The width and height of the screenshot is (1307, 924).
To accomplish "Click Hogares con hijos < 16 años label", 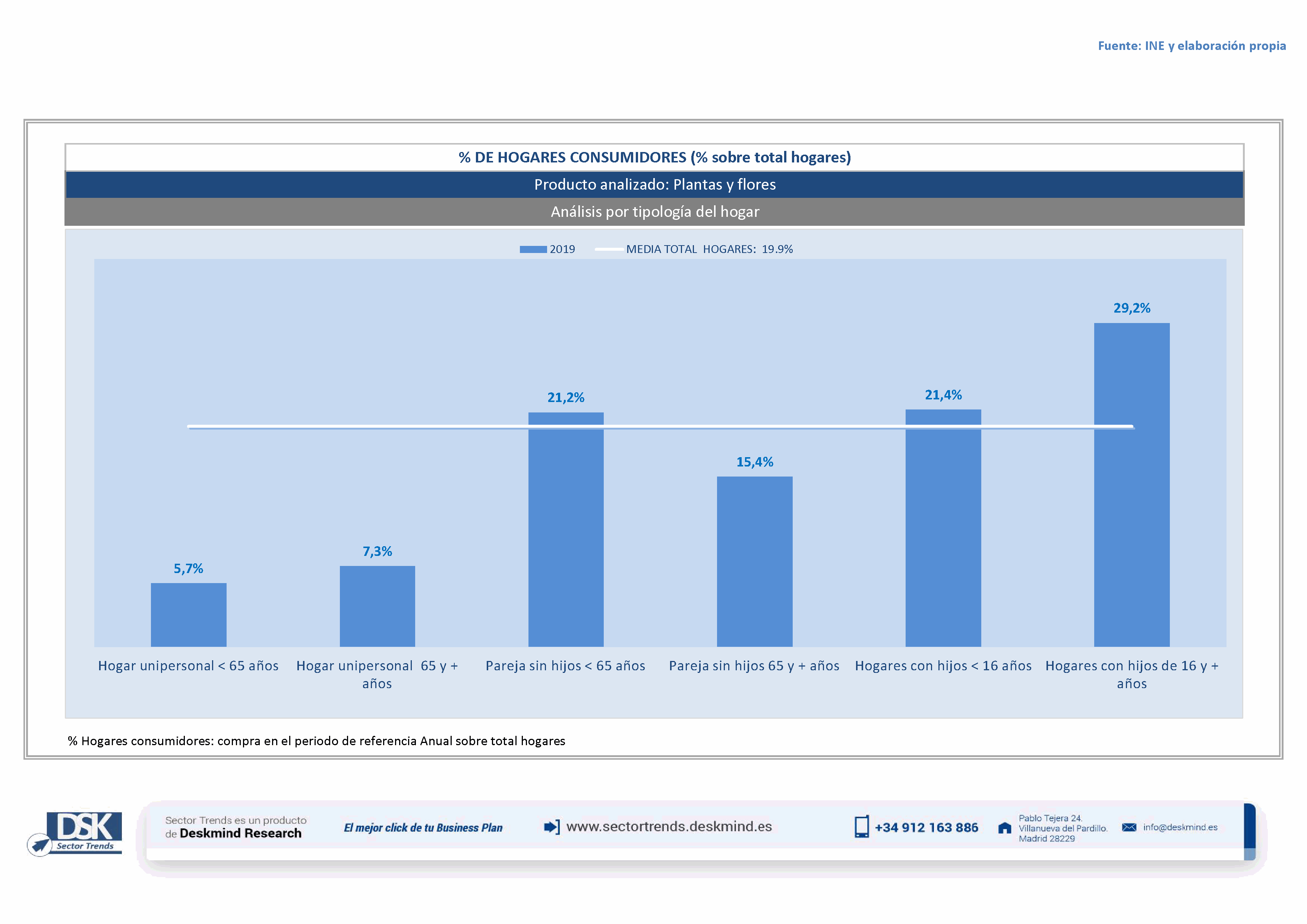I will point(943,666).
